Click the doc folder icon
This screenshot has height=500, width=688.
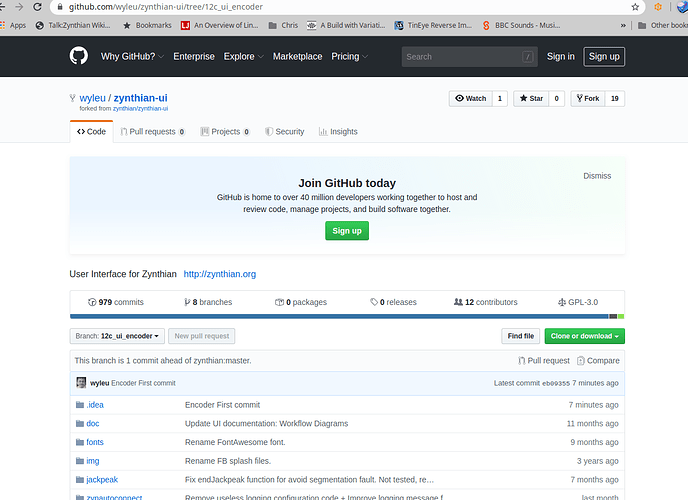coord(79,424)
